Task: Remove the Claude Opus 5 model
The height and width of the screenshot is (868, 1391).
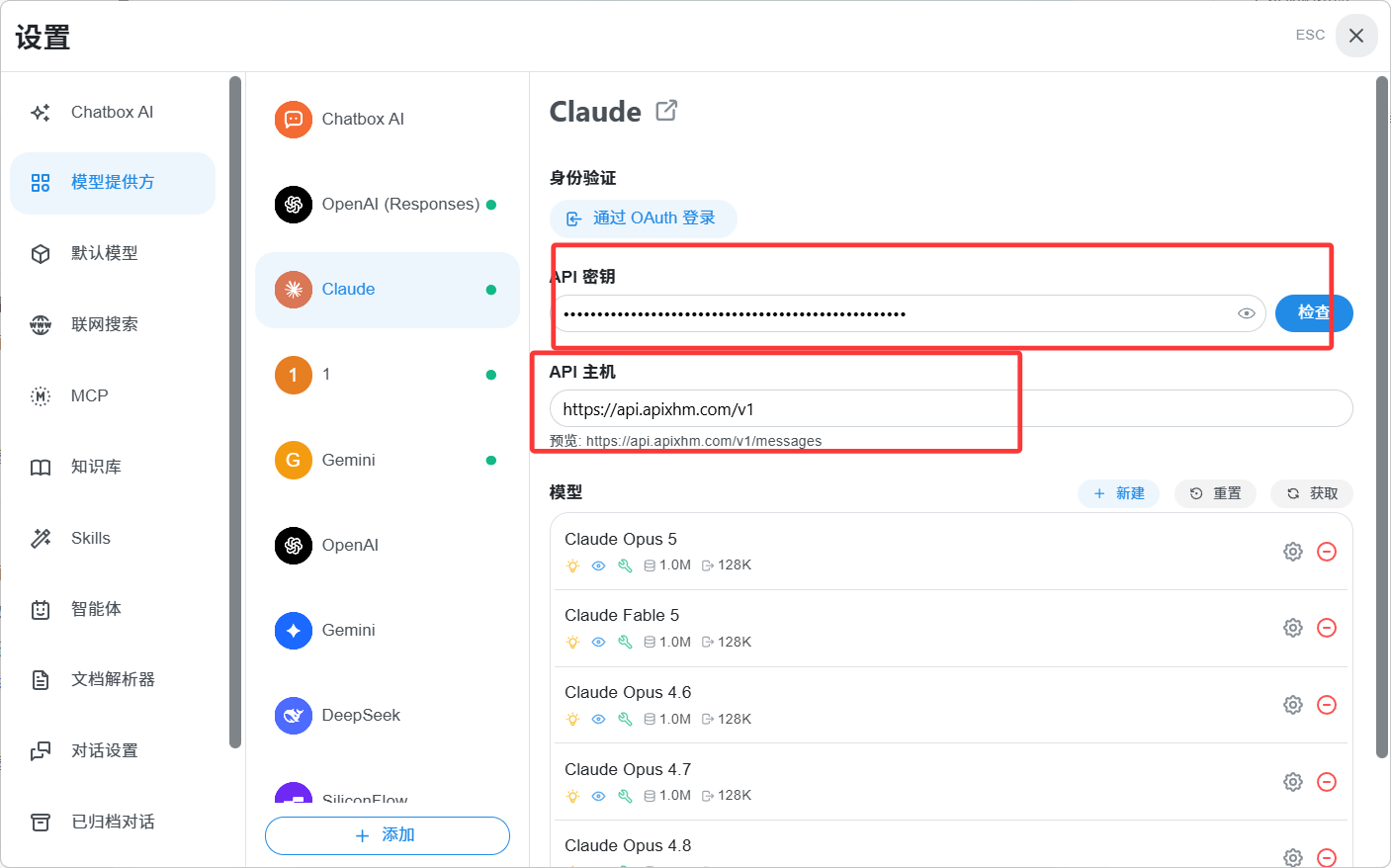Action: point(1327,552)
